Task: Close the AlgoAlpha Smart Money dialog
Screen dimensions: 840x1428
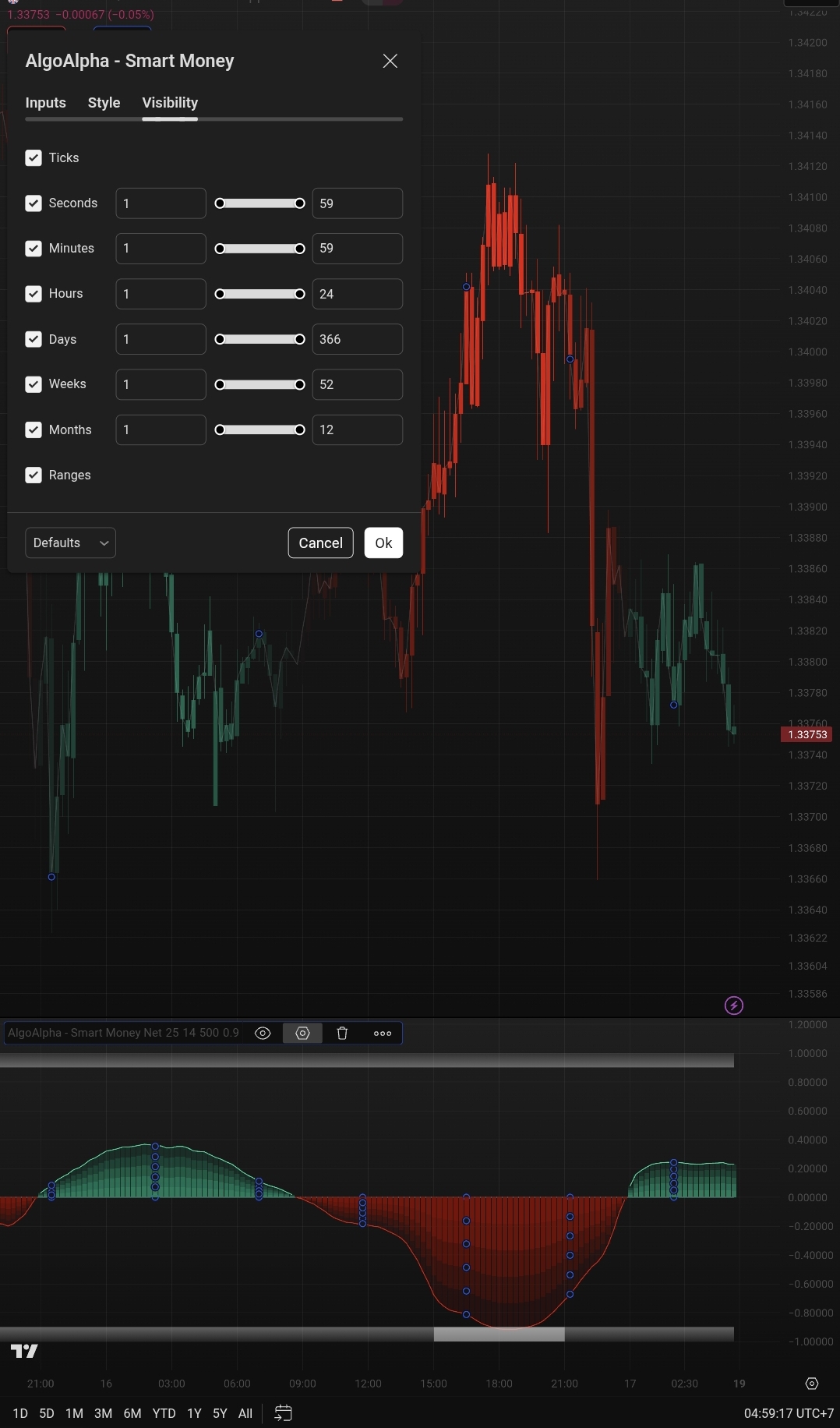Action: pyautogui.click(x=390, y=61)
